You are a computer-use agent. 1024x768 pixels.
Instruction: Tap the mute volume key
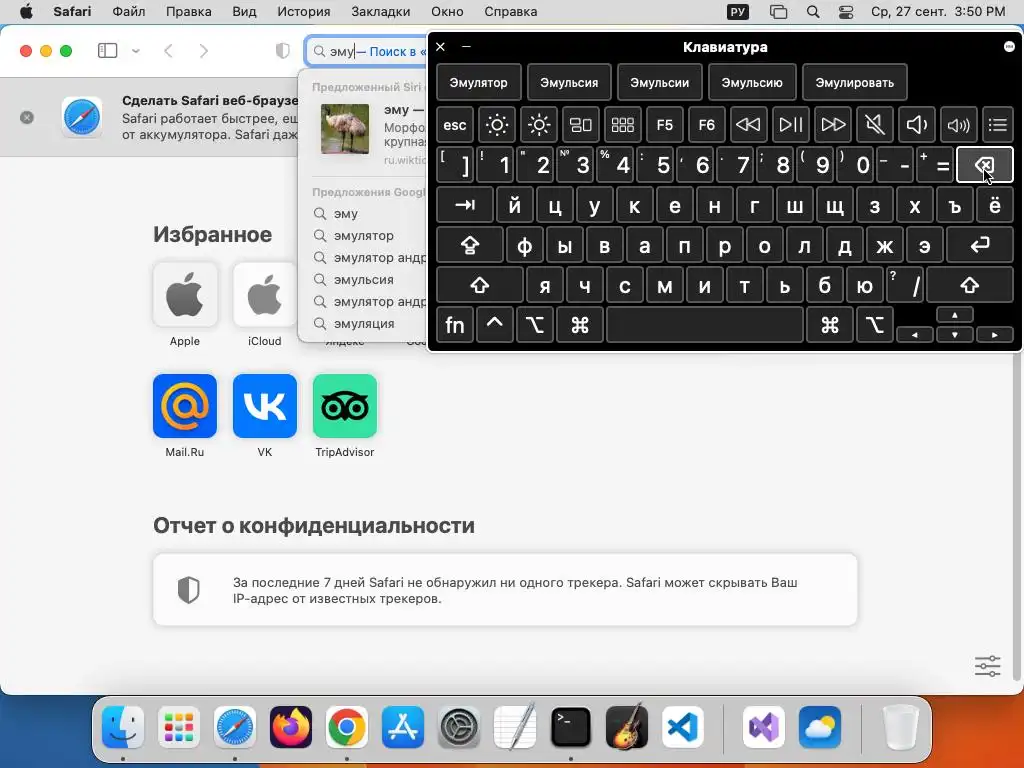coord(874,124)
